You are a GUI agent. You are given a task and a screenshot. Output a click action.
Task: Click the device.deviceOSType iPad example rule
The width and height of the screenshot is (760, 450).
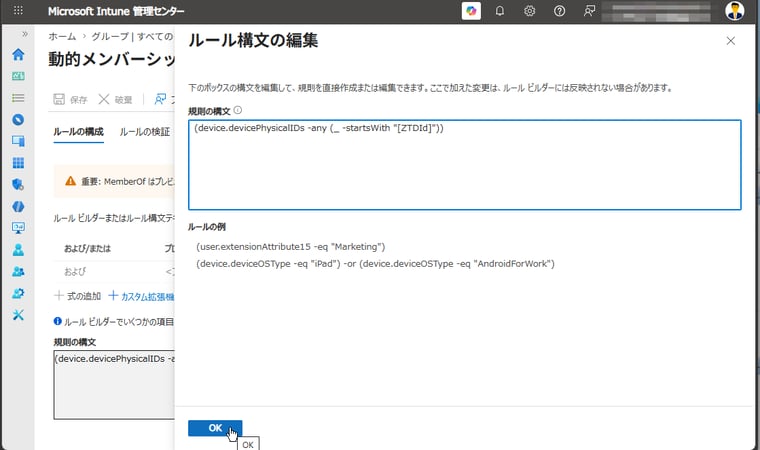[375, 264]
